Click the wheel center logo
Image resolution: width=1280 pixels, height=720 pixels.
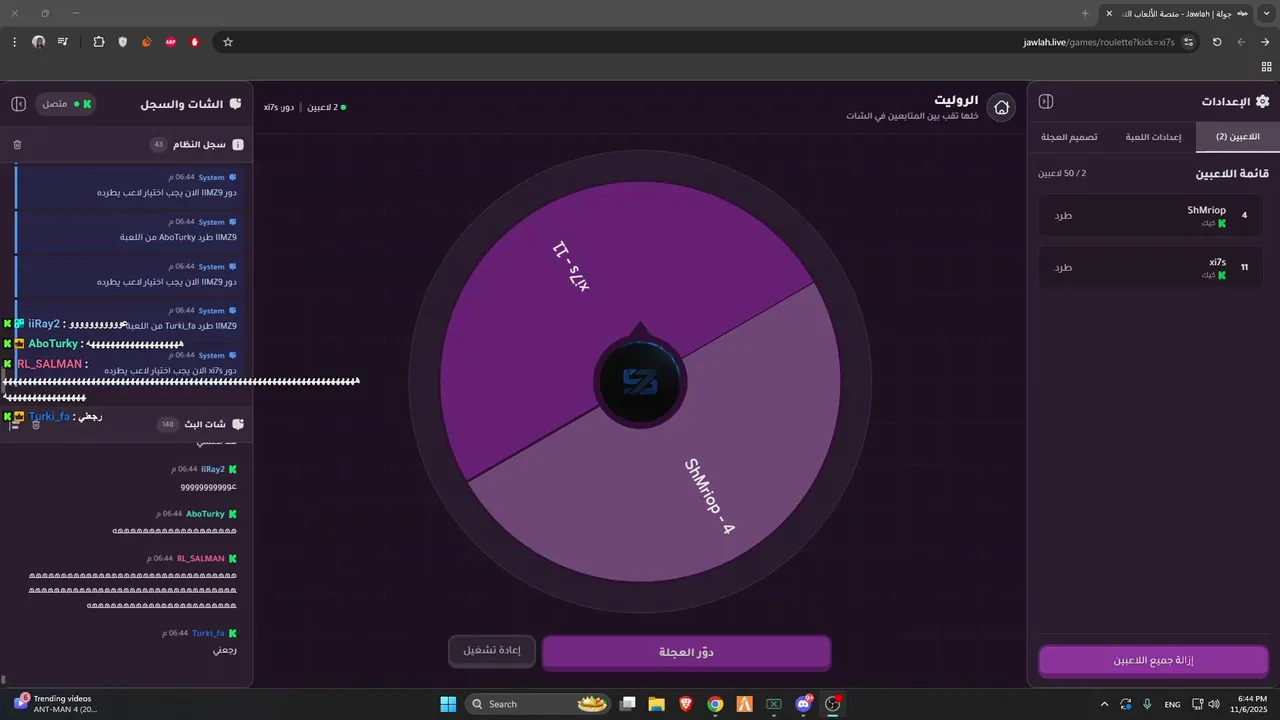(x=640, y=382)
